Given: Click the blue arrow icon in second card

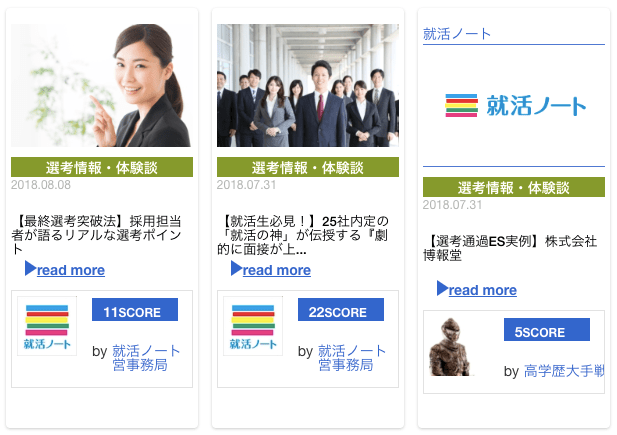Looking at the screenshot, I should tap(236, 268).
